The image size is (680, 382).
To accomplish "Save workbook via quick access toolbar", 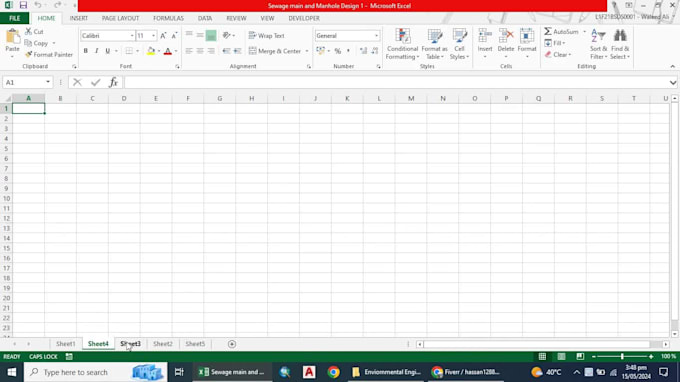I will [x=23, y=5].
